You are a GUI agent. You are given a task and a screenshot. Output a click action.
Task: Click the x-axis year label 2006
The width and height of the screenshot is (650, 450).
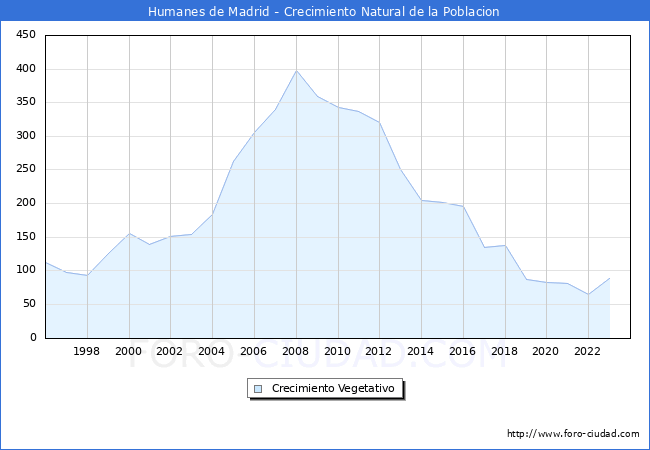[x=253, y=351]
